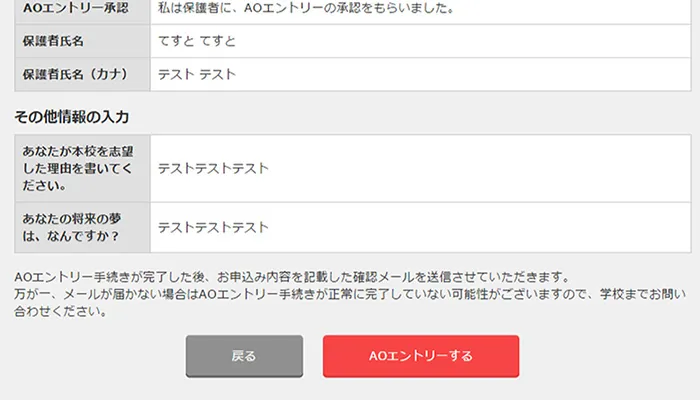
Task: Click the 戻る back button
Action: coord(244,356)
